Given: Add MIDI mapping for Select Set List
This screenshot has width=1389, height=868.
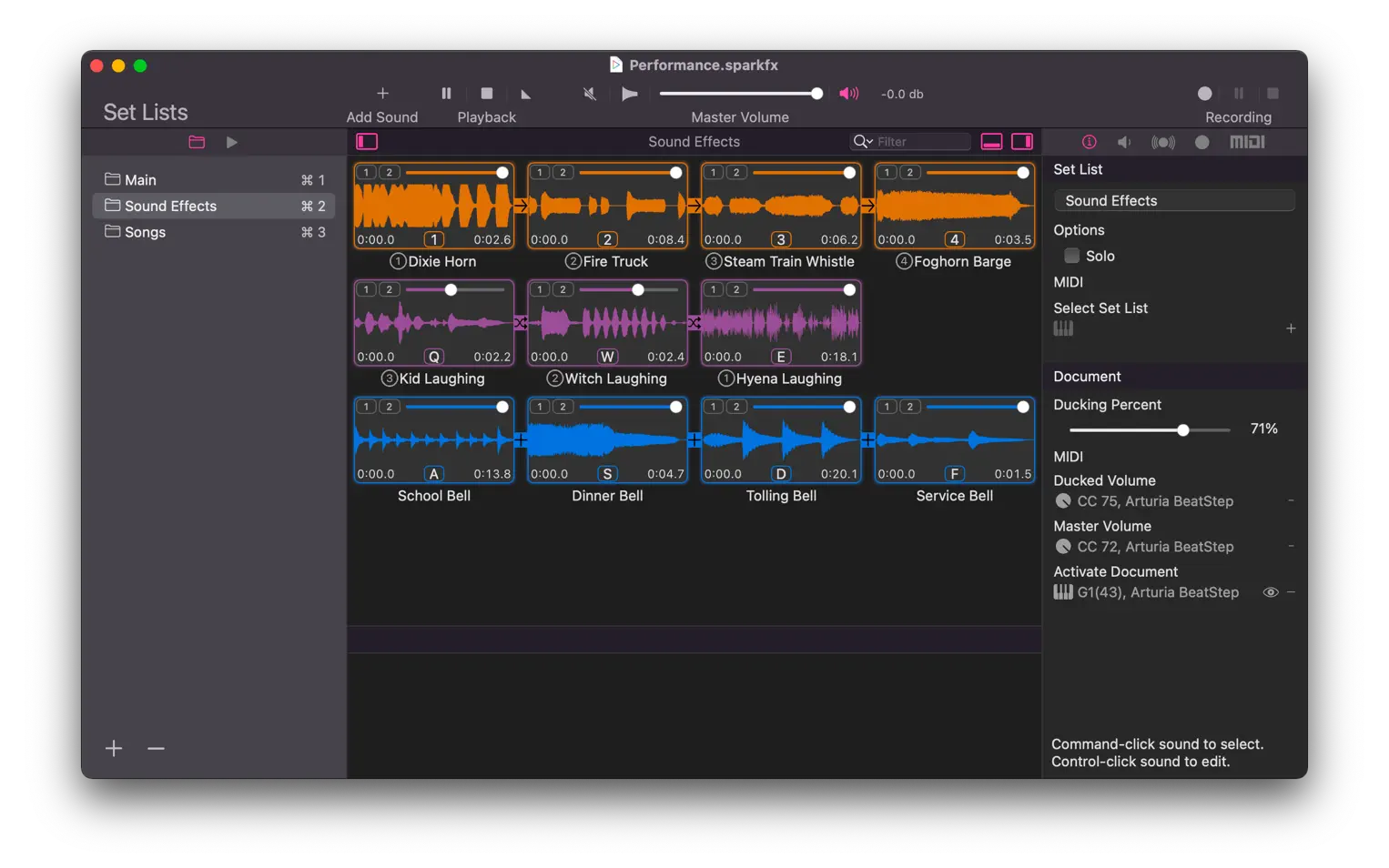Looking at the screenshot, I should point(1291,328).
